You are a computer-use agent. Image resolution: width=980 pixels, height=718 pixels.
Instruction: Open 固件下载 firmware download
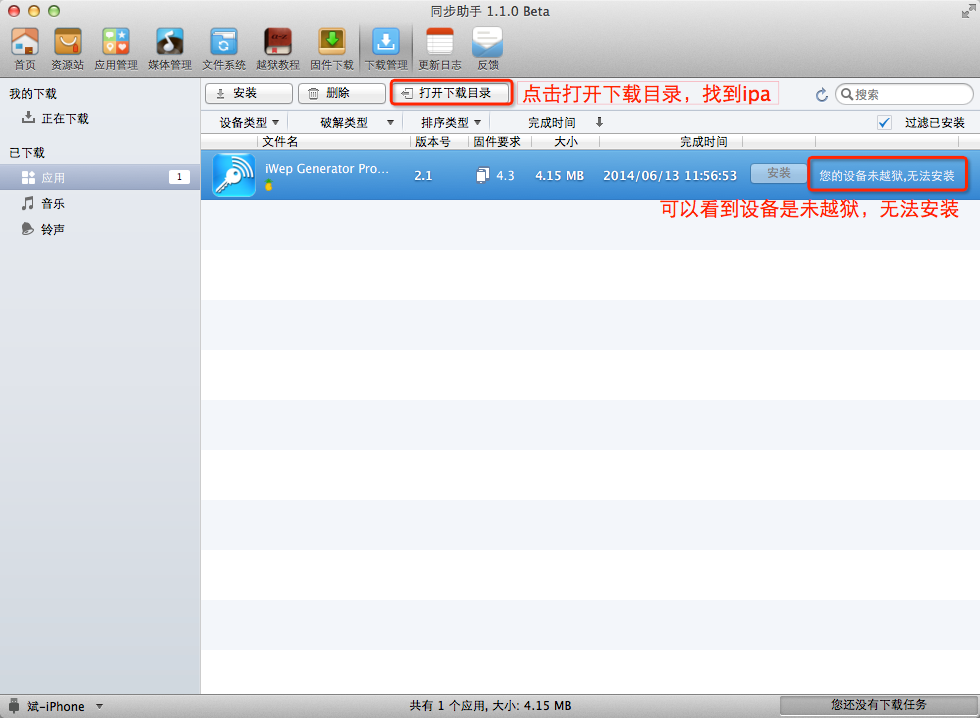pos(331,45)
